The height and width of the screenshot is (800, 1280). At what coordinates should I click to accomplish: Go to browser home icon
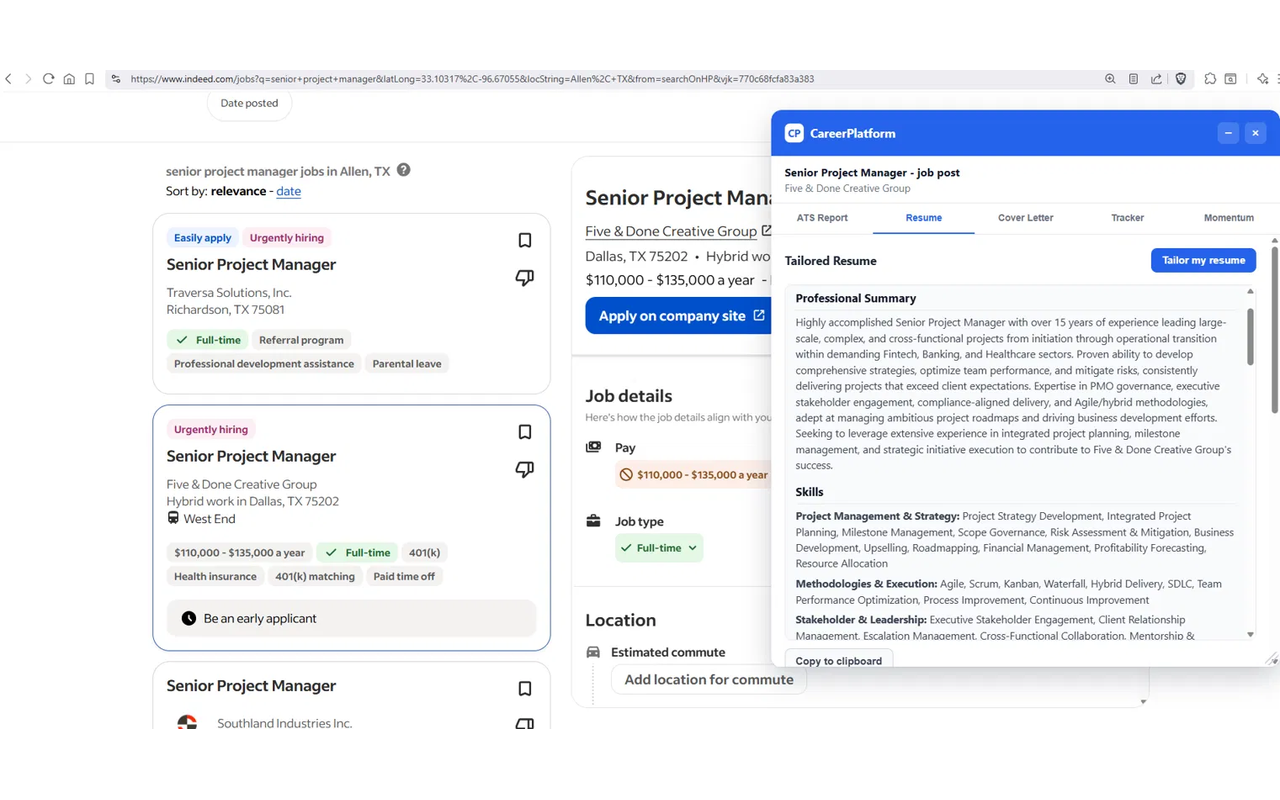69,79
